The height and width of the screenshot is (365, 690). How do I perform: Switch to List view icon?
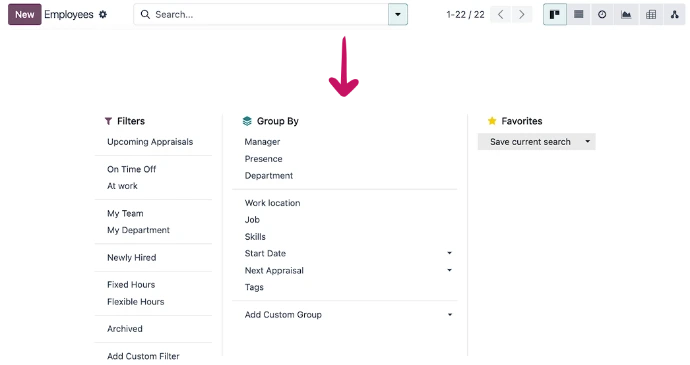pos(579,15)
